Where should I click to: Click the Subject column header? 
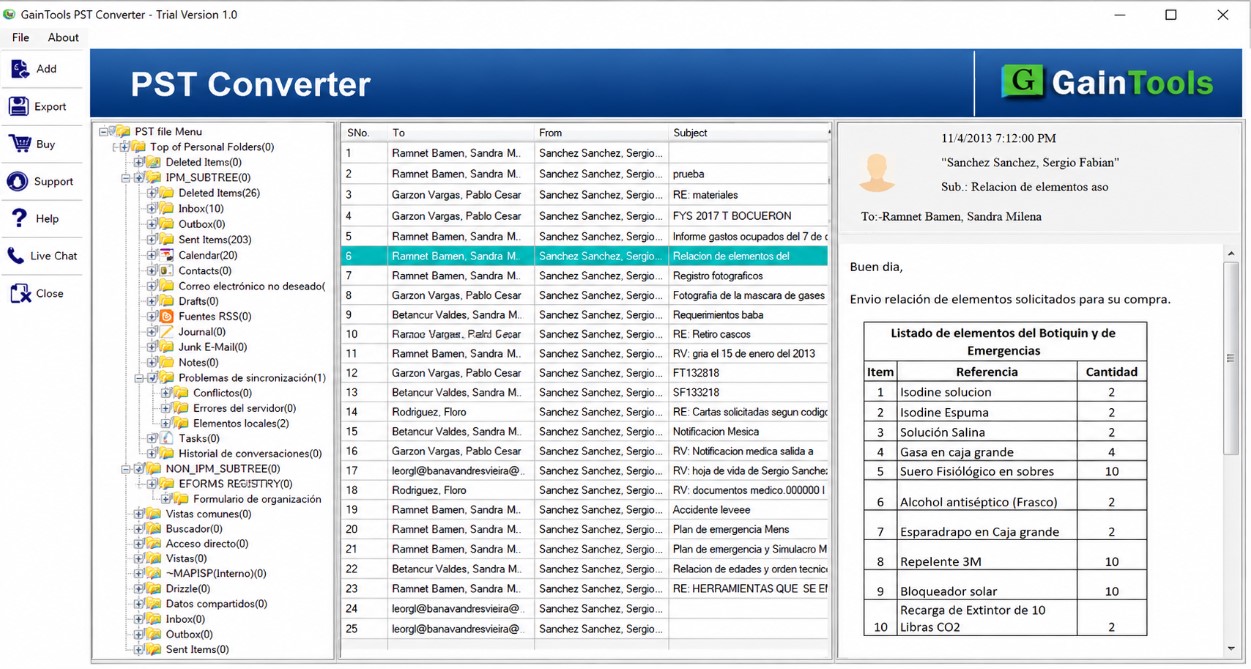[x=748, y=132]
